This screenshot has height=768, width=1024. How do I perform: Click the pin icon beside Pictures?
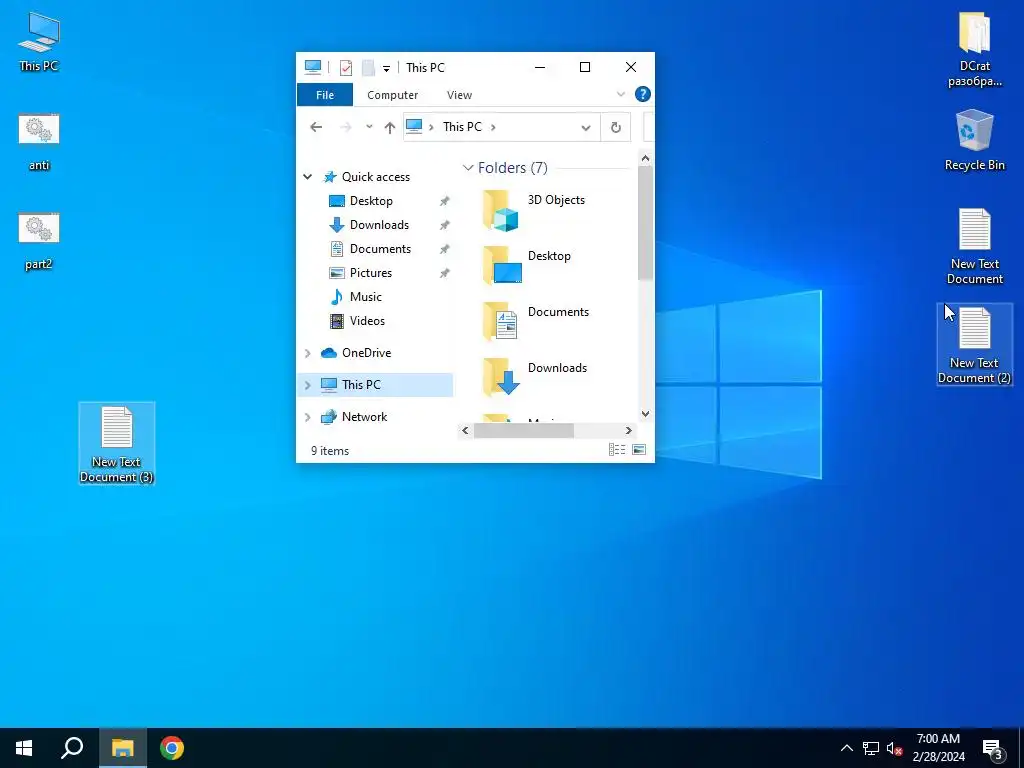tap(445, 273)
